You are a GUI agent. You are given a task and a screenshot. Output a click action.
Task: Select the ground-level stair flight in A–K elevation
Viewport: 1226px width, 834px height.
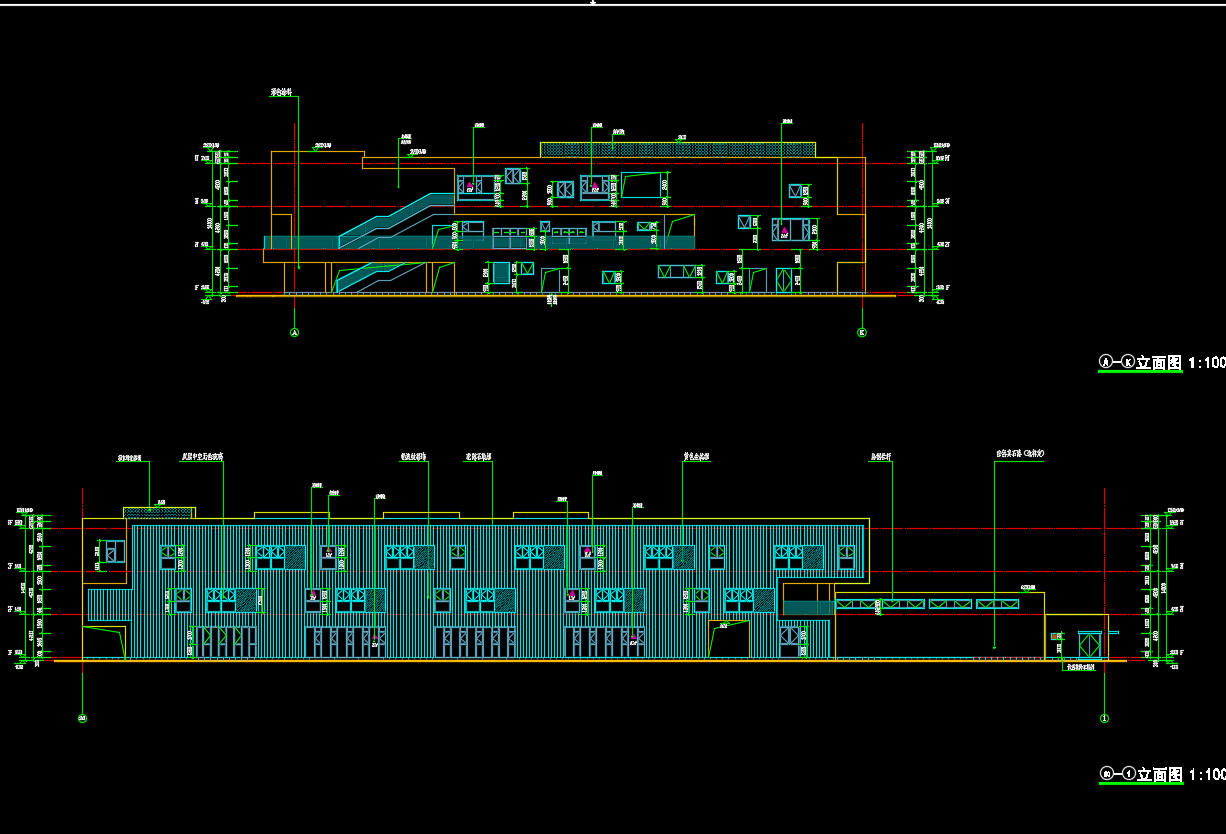tap(381, 278)
